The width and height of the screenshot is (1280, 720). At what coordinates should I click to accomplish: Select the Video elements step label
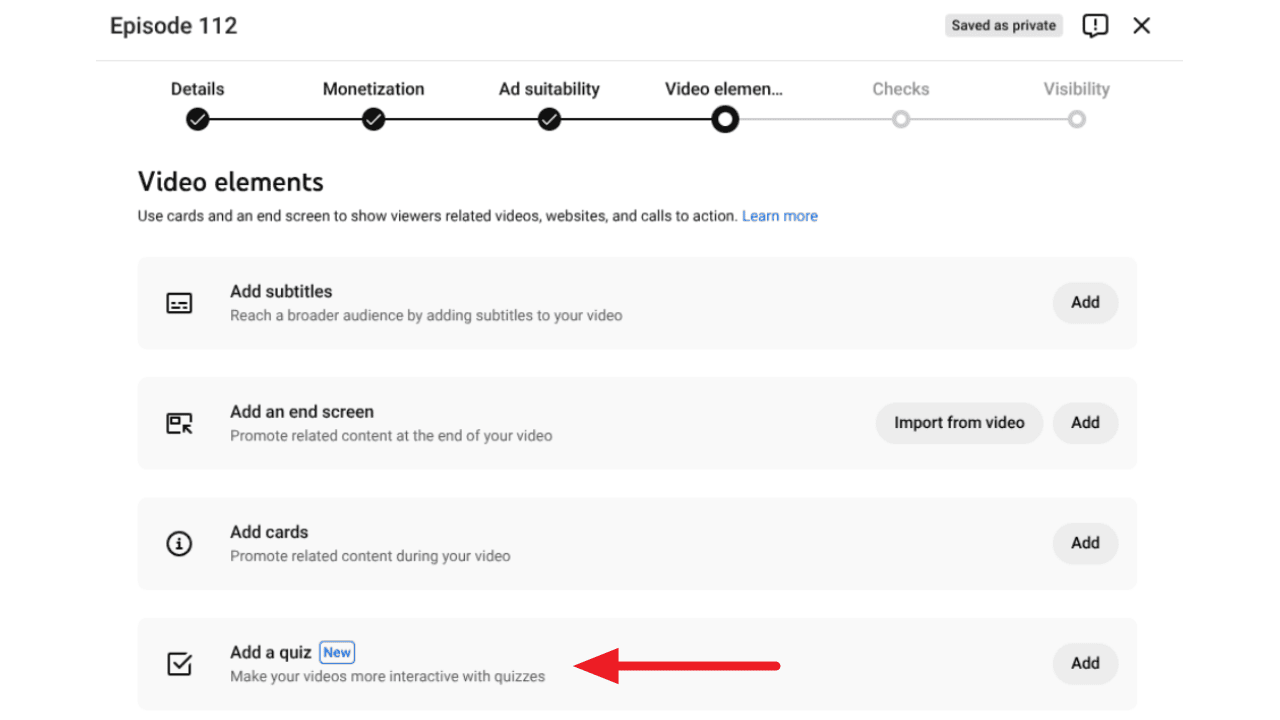coord(724,89)
